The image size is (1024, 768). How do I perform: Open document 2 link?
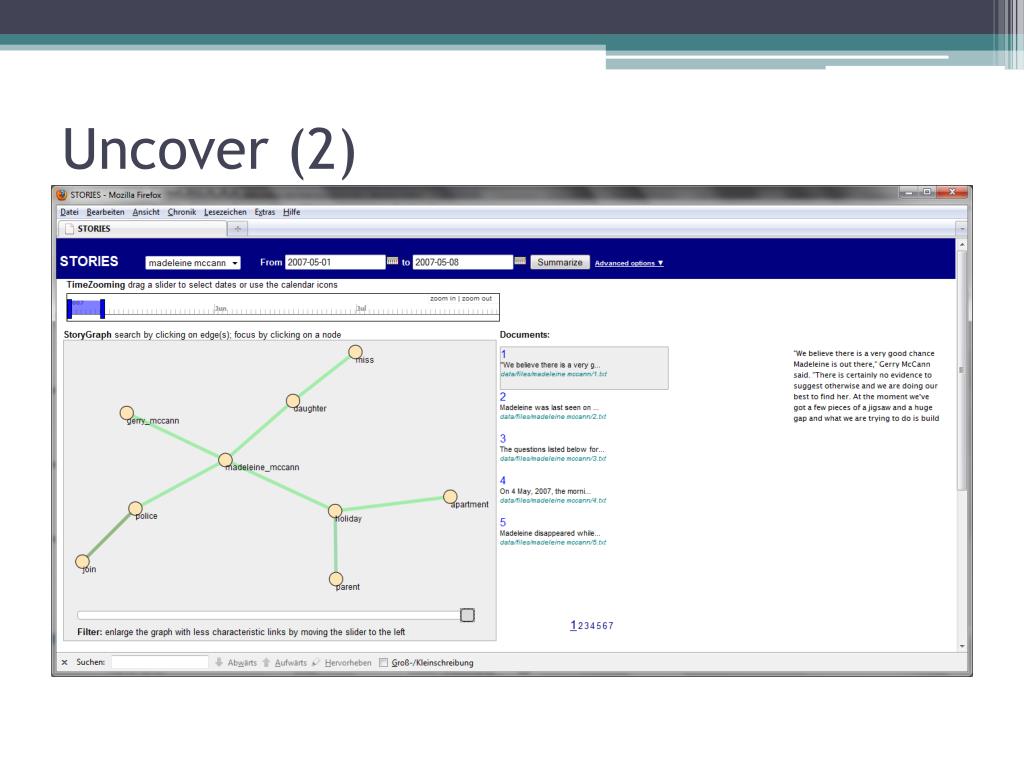coord(503,396)
